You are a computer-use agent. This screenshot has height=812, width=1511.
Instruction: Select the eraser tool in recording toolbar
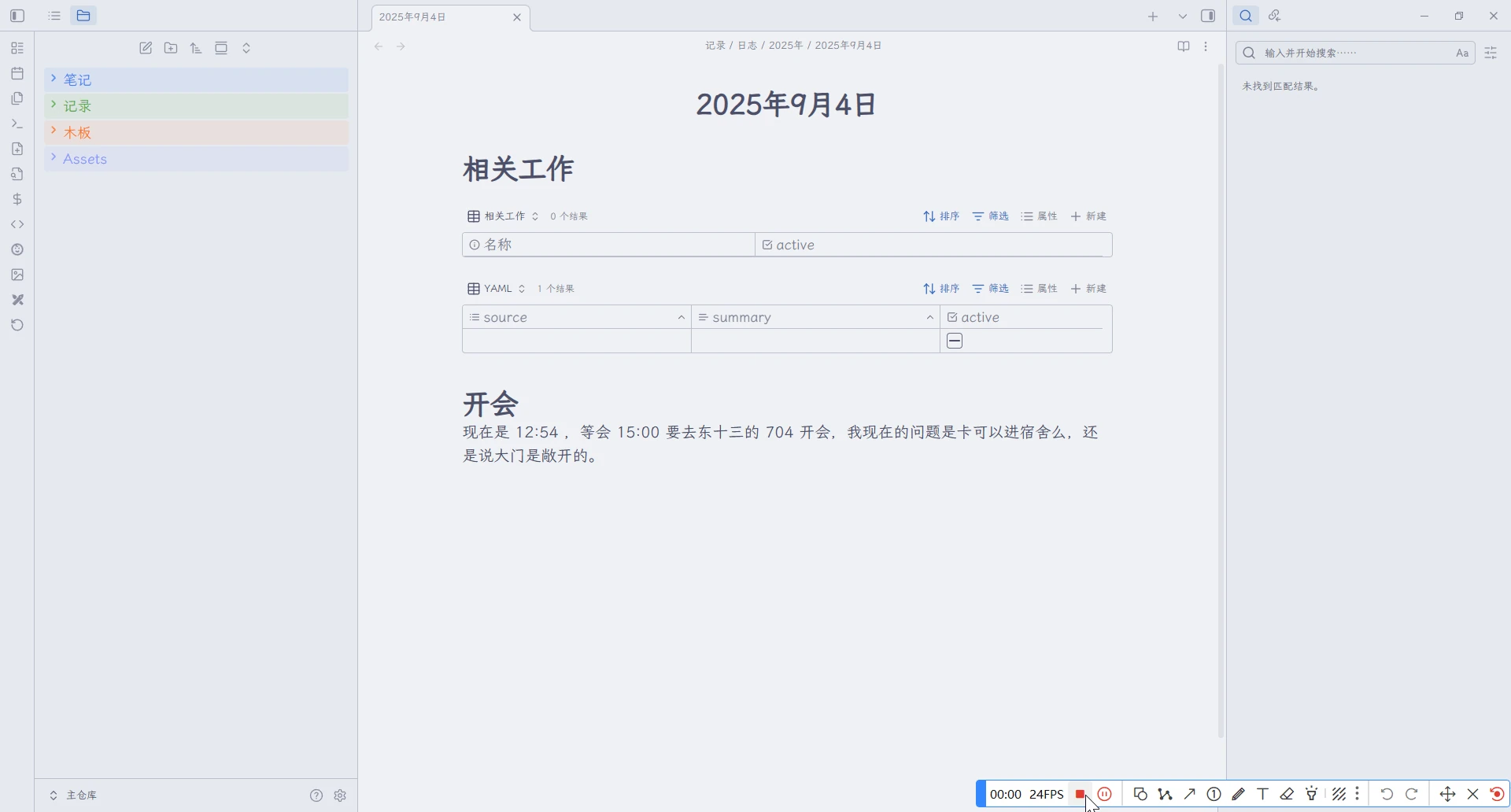1287,795
